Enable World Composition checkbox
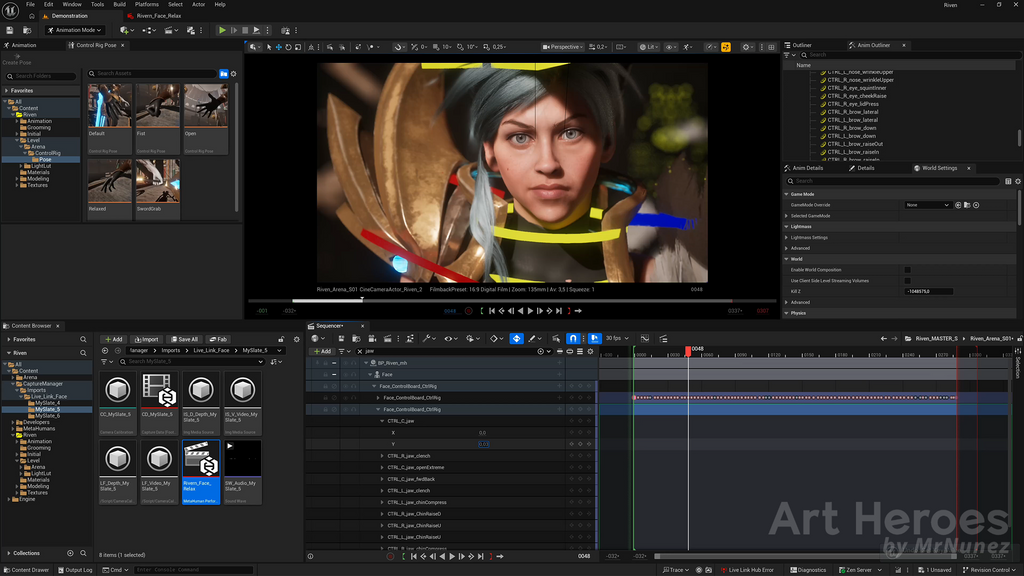 (x=907, y=270)
